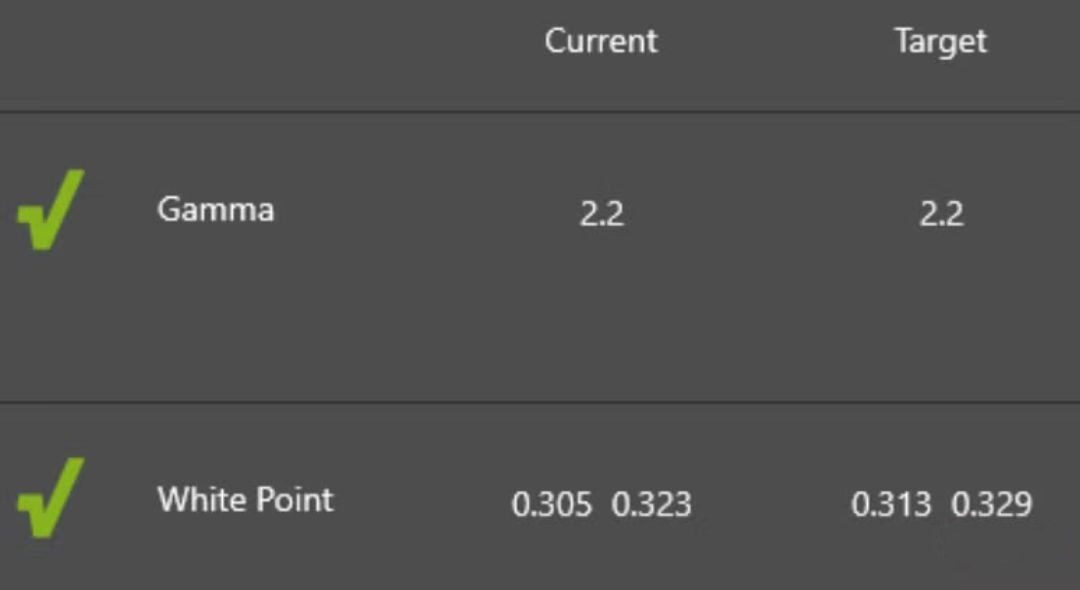Screen dimensions: 1080x590
Task: Click blank area between the two Gamma values
Action: point(772,214)
